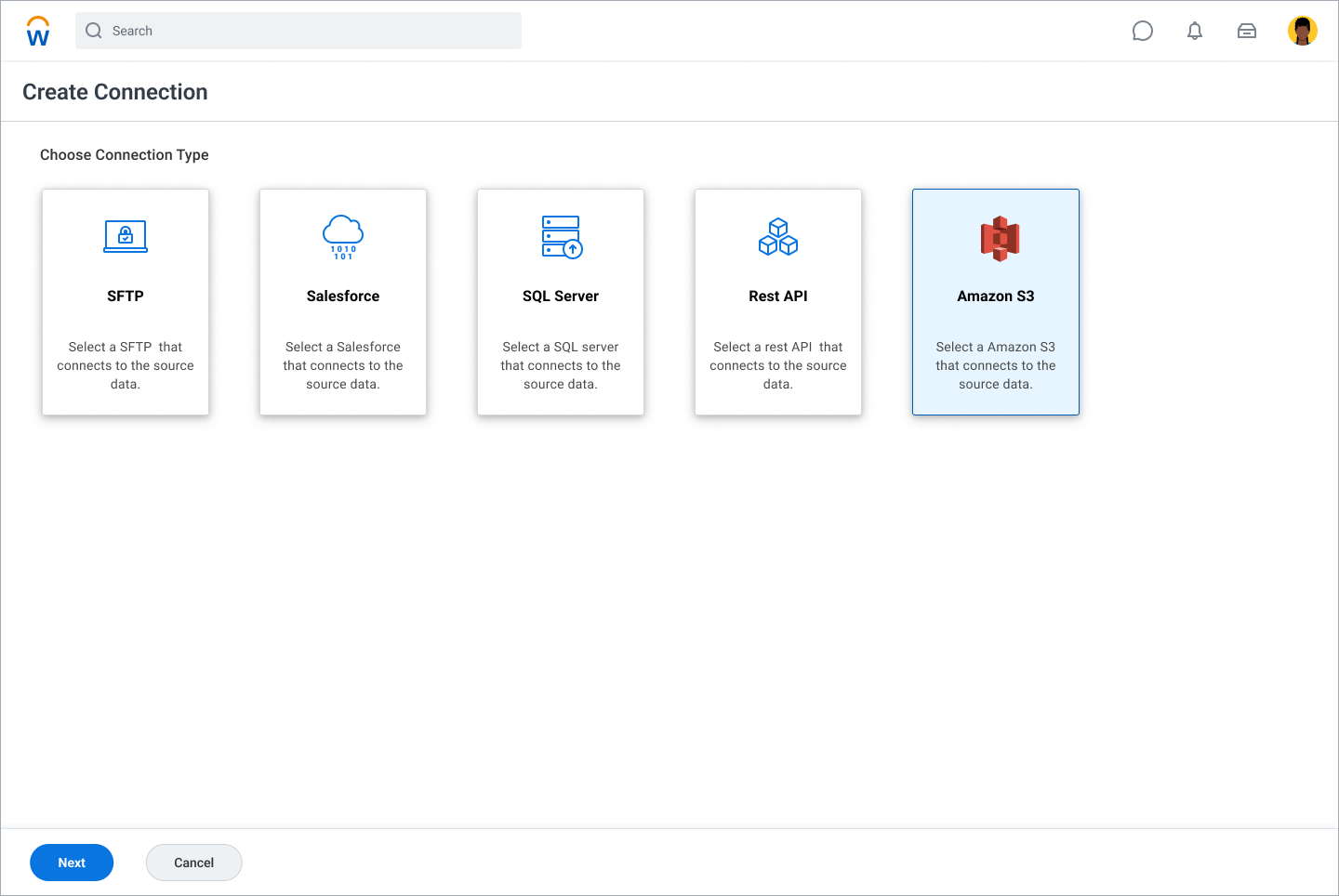Click the Rest API cubes icon
Viewport: 1339px width, 896px height.
[x=778, y=237]
